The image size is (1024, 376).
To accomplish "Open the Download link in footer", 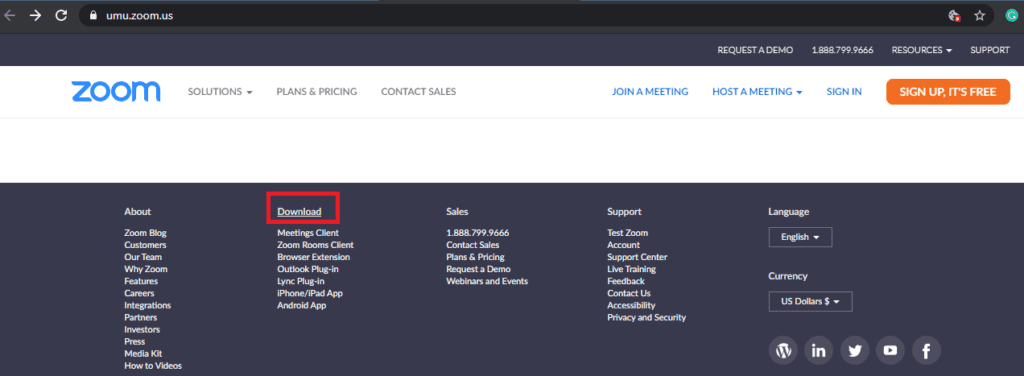I will [299, 212].
